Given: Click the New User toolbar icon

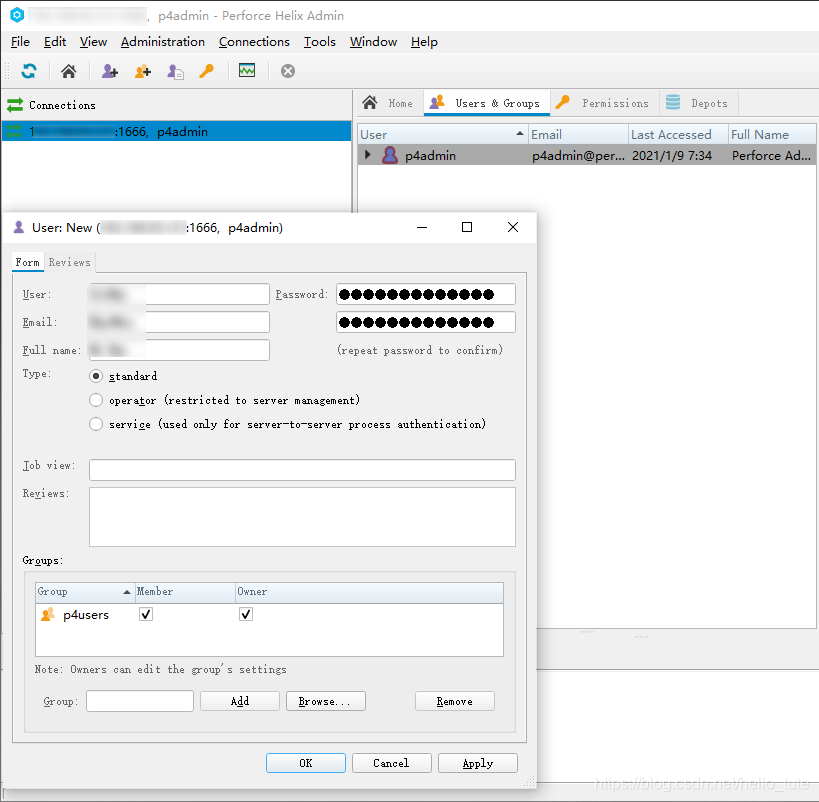Looking at the screenshot, I should point(110,71).
